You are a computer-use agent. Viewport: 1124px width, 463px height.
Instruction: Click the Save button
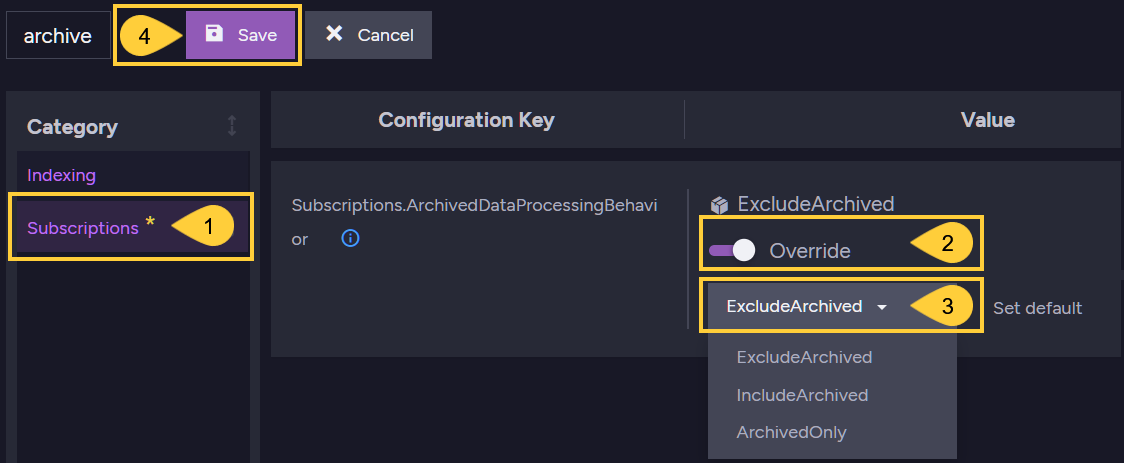[240, 35]
